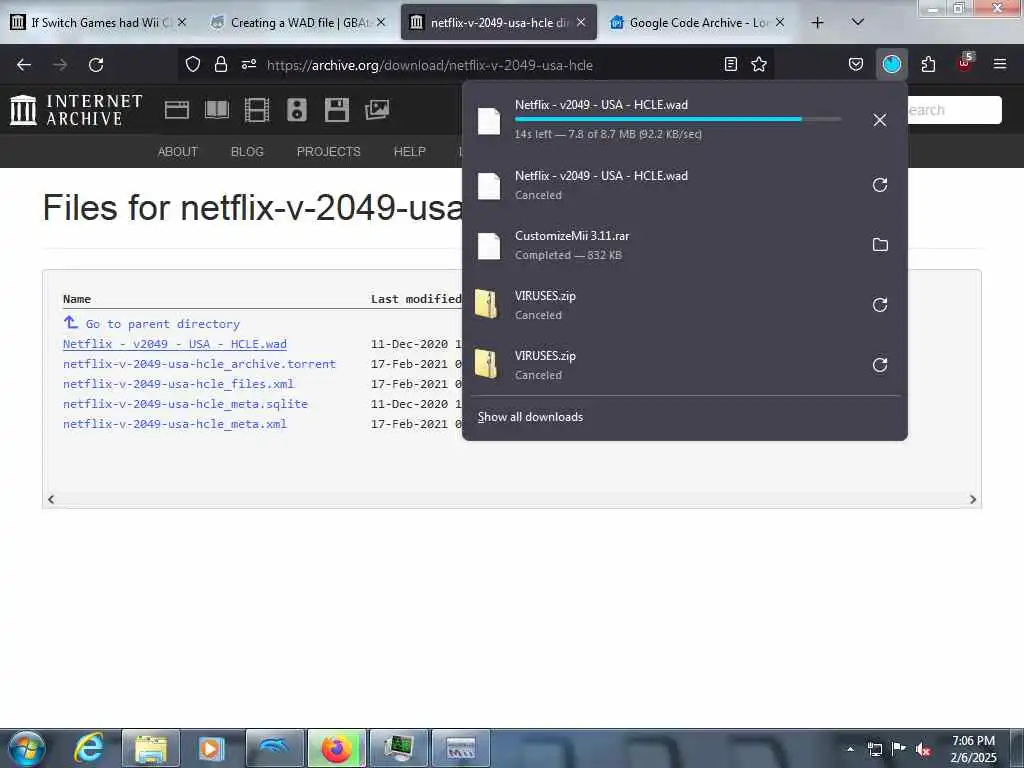Click the archive.org address bar URL
1024x768 pixels.
[430, 65]
